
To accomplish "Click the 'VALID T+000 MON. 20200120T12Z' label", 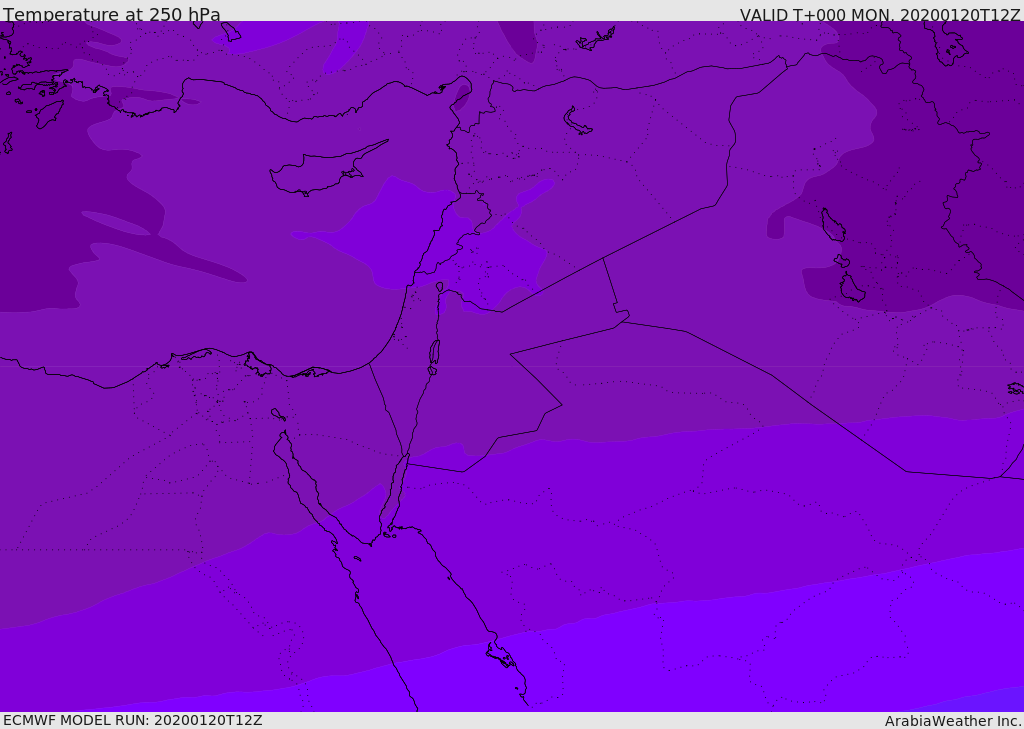I will coord(880,15).
